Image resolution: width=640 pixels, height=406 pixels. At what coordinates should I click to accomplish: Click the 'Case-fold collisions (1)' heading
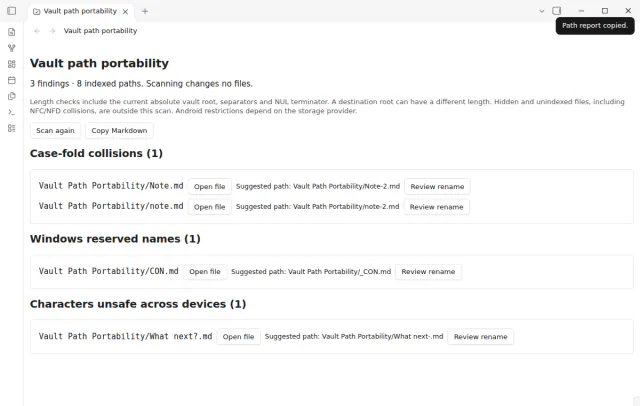(x=96, y=153)
